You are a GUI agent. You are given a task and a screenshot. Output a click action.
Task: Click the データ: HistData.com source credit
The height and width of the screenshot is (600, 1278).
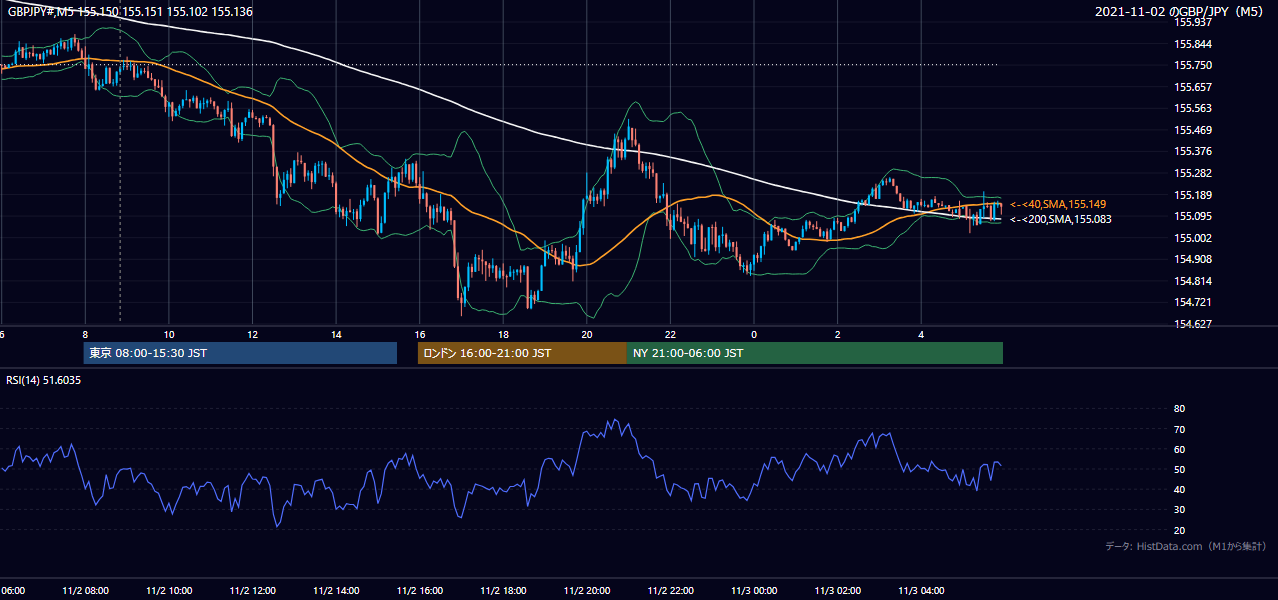click(1185, 546)
